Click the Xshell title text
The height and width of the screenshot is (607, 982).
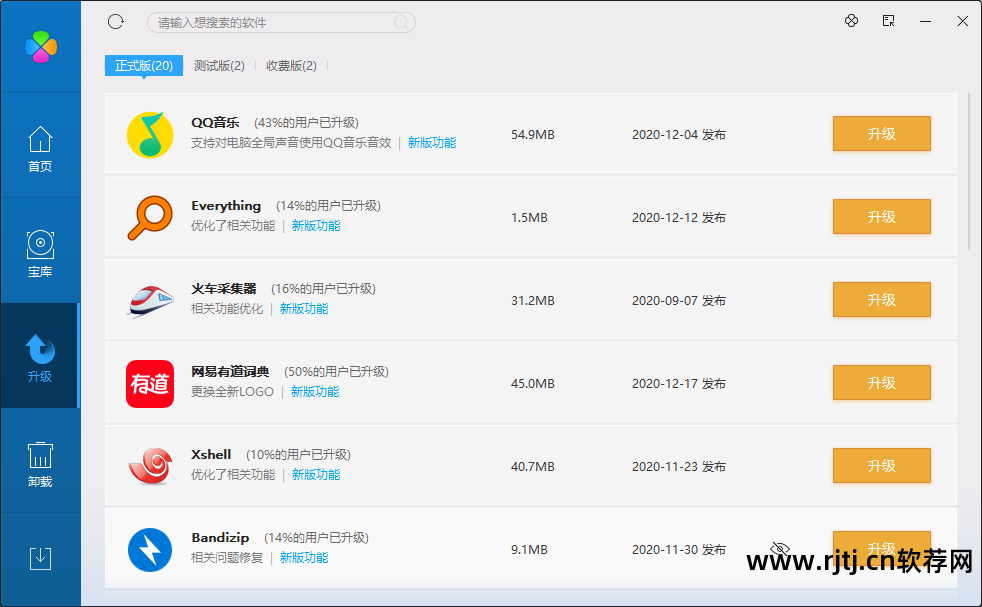tap(211, 455)
